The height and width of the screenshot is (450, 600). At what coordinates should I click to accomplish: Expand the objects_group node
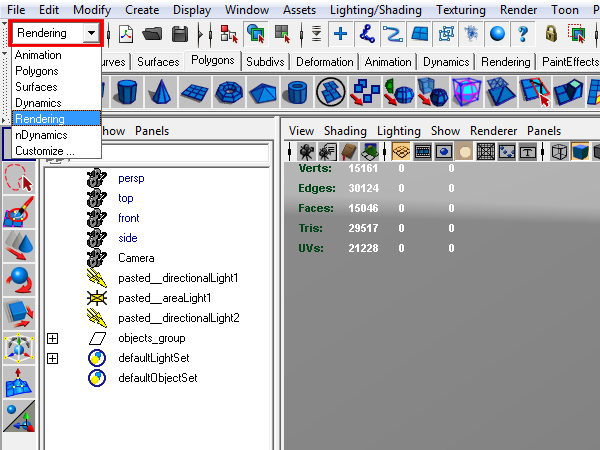pyautogui.click(x=52, y=338)
